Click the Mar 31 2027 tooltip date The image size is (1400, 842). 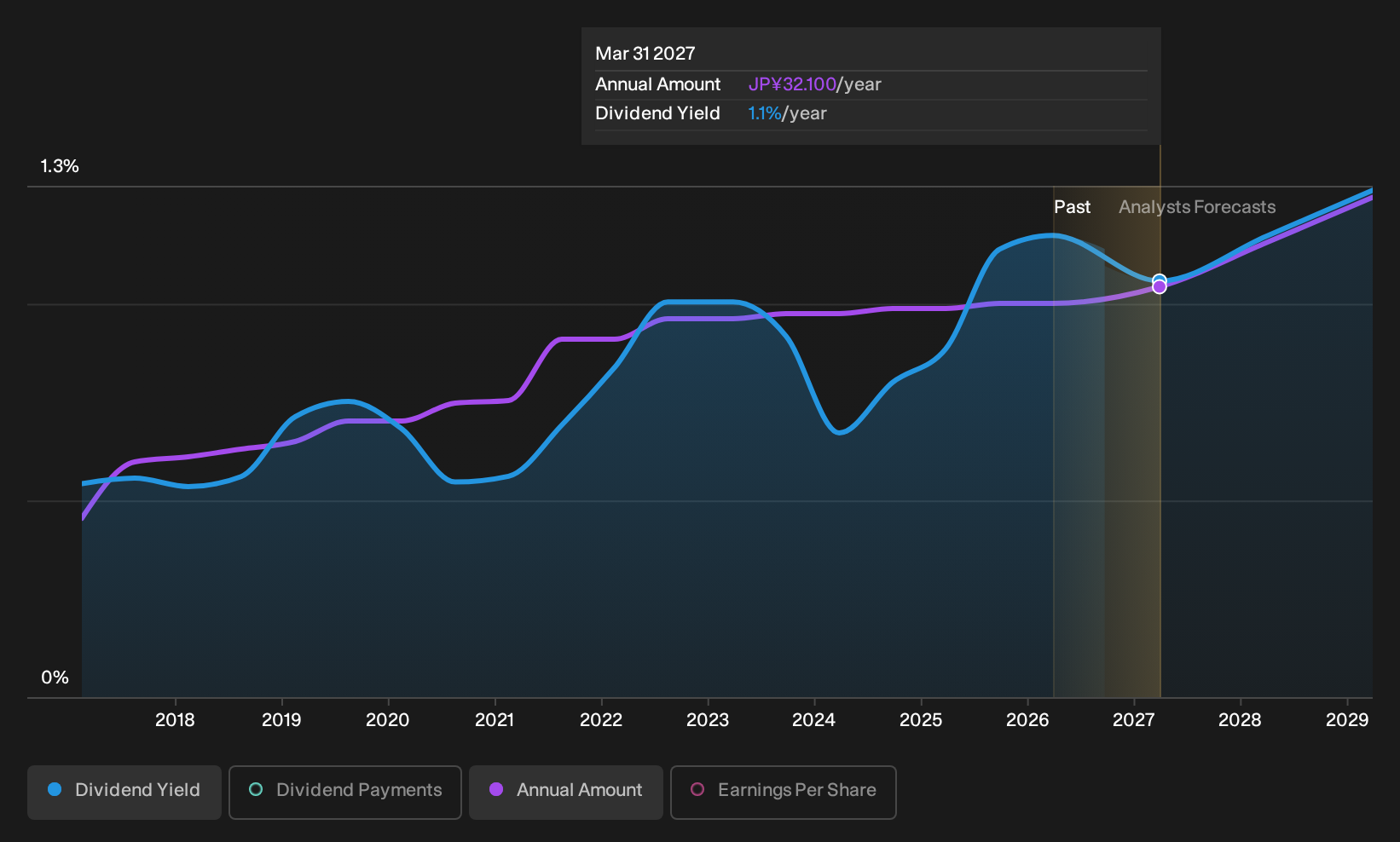click(645, 54)
